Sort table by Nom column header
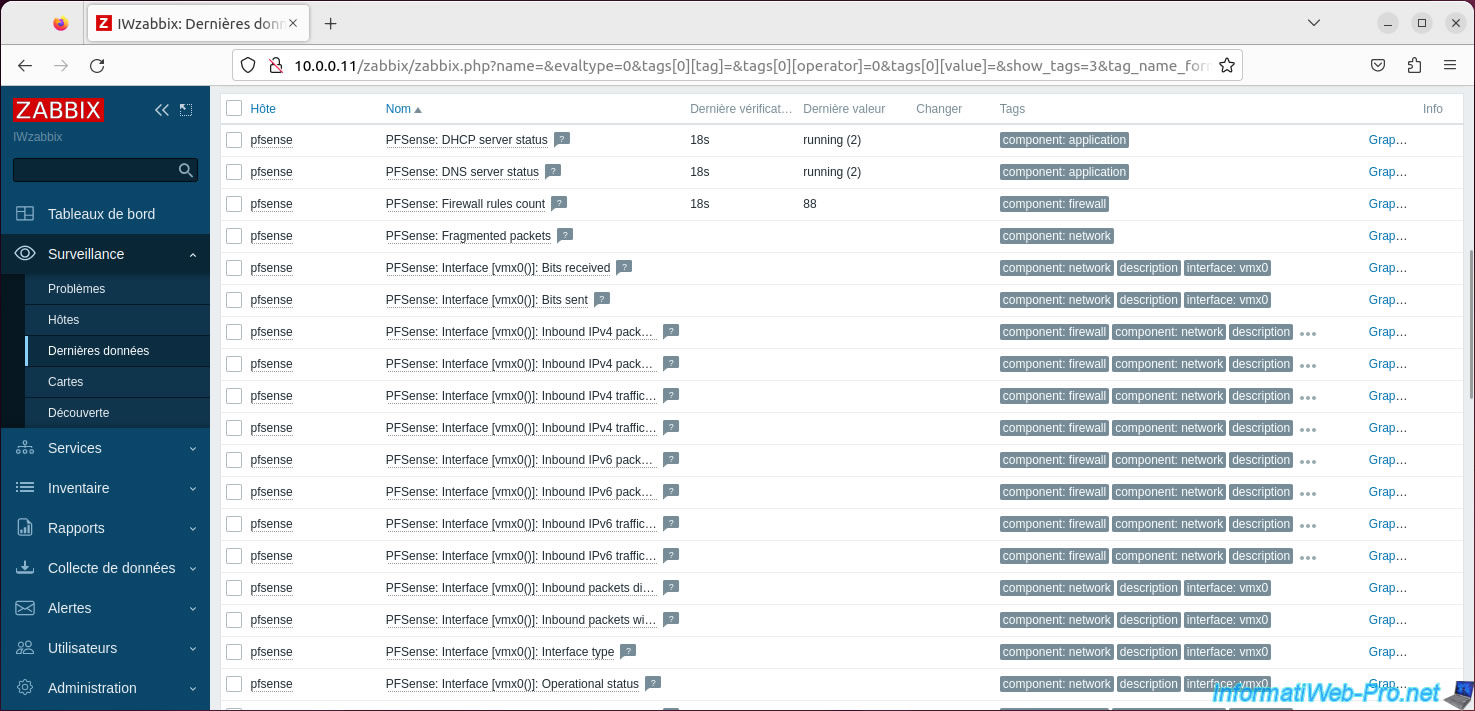 pos(404,108)
